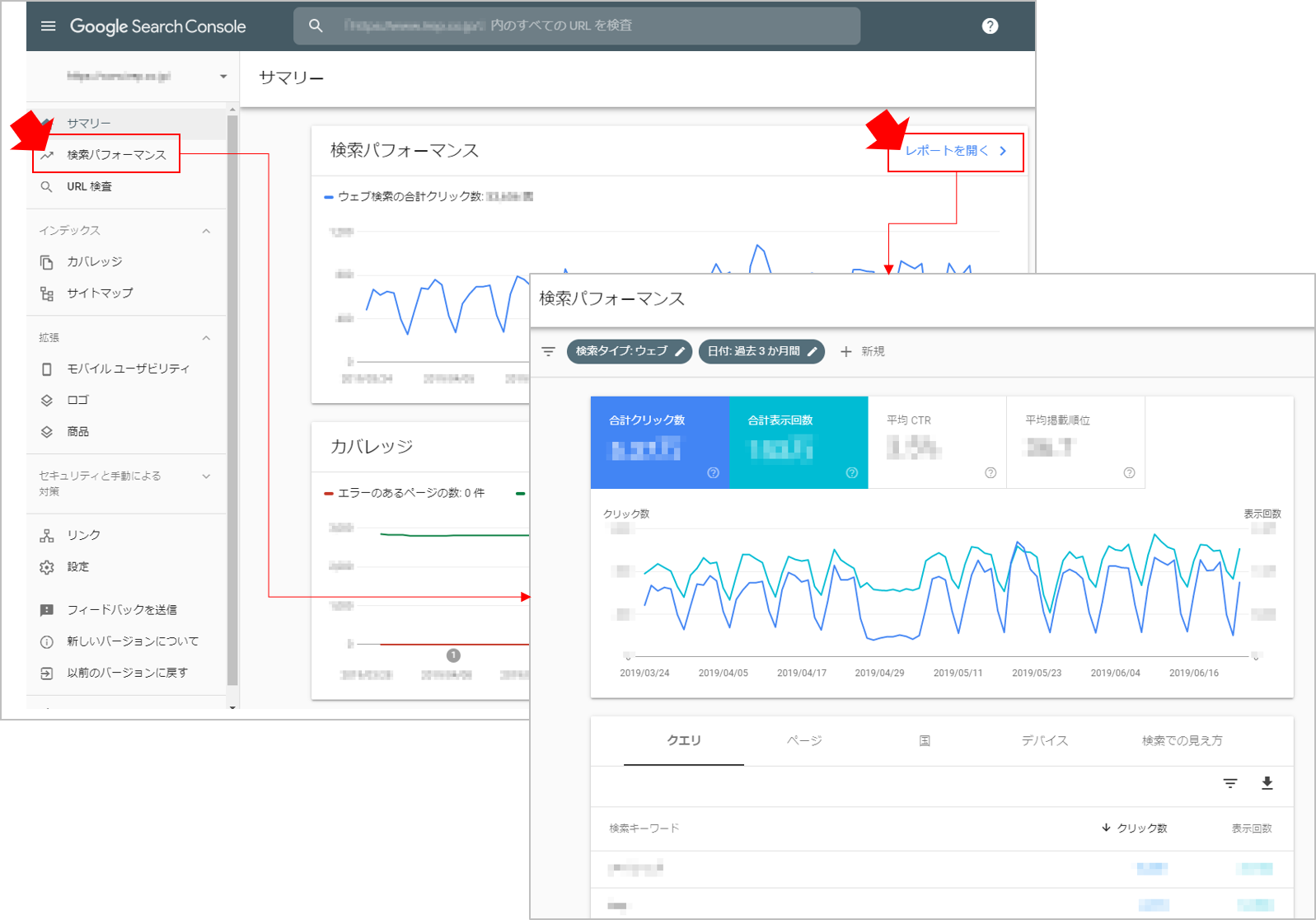1316x920 pixels.
Task: Add a new filter with 新規
Action: [862, 352]
